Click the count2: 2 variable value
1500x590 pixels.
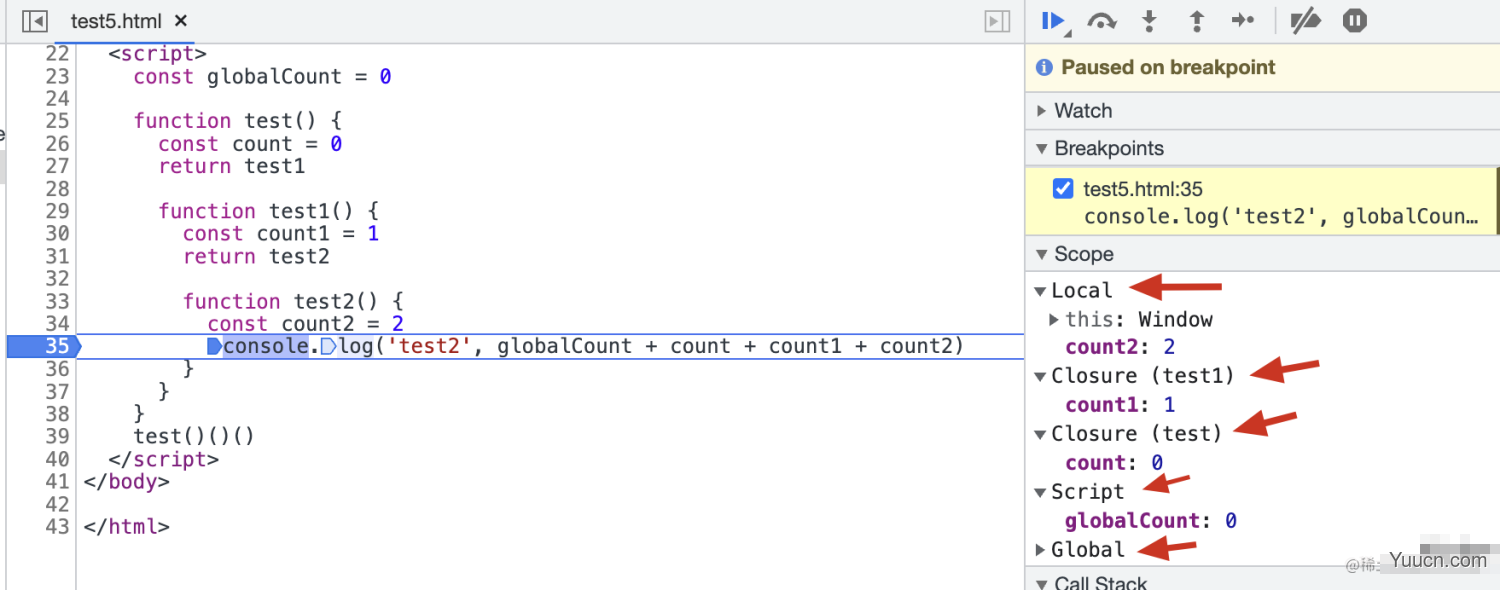pos(1169,348)
